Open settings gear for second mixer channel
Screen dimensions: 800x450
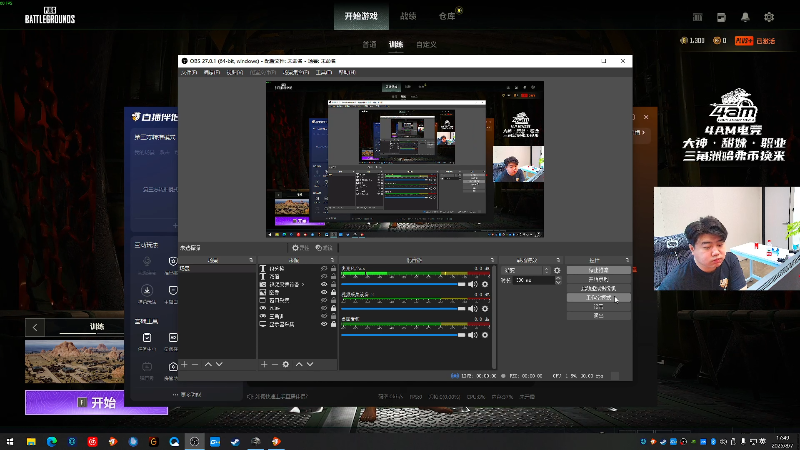(485, 309)
